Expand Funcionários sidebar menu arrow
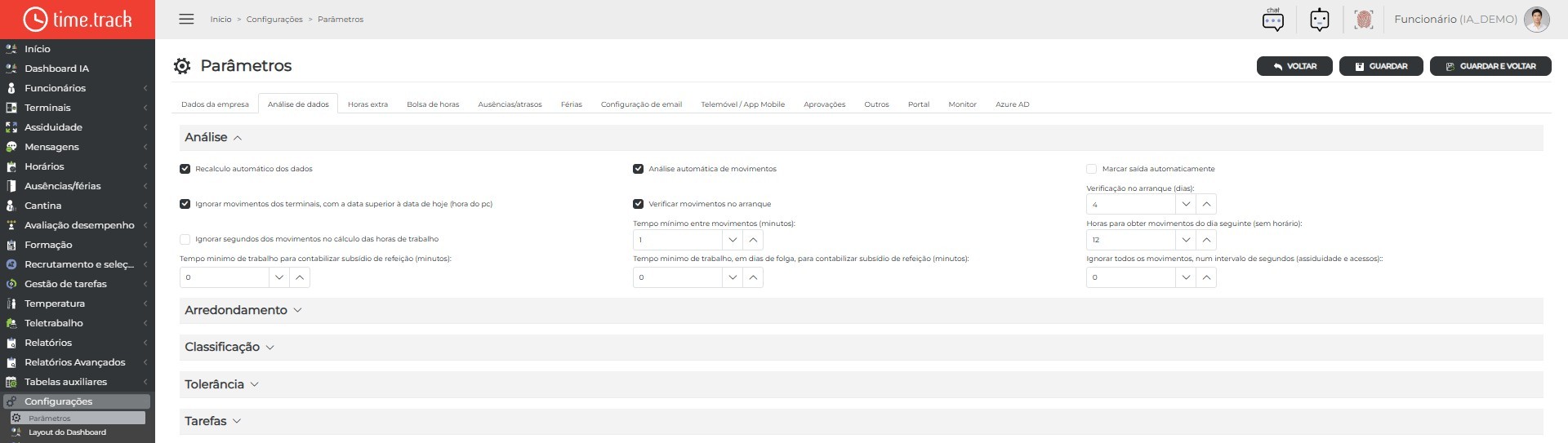This screenshot has width=1568, height=443. [x=145, y=88]
